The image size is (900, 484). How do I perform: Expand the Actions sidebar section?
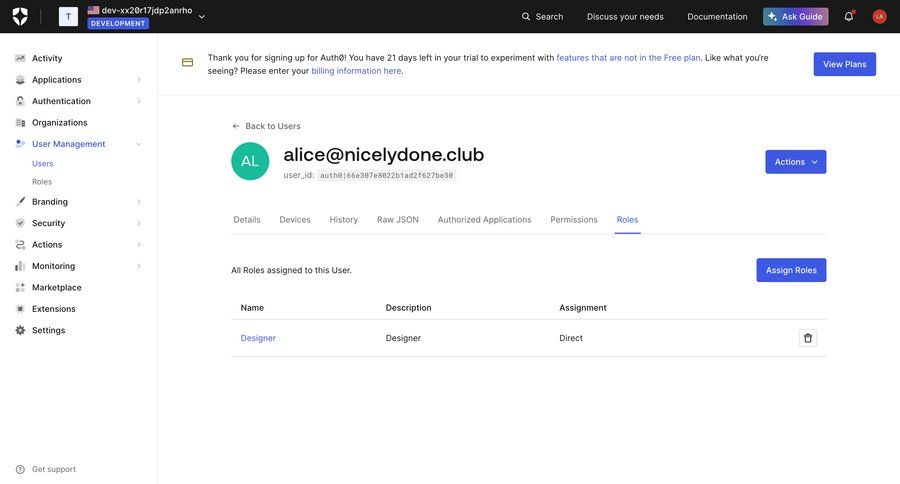click(x=139, y=245)
